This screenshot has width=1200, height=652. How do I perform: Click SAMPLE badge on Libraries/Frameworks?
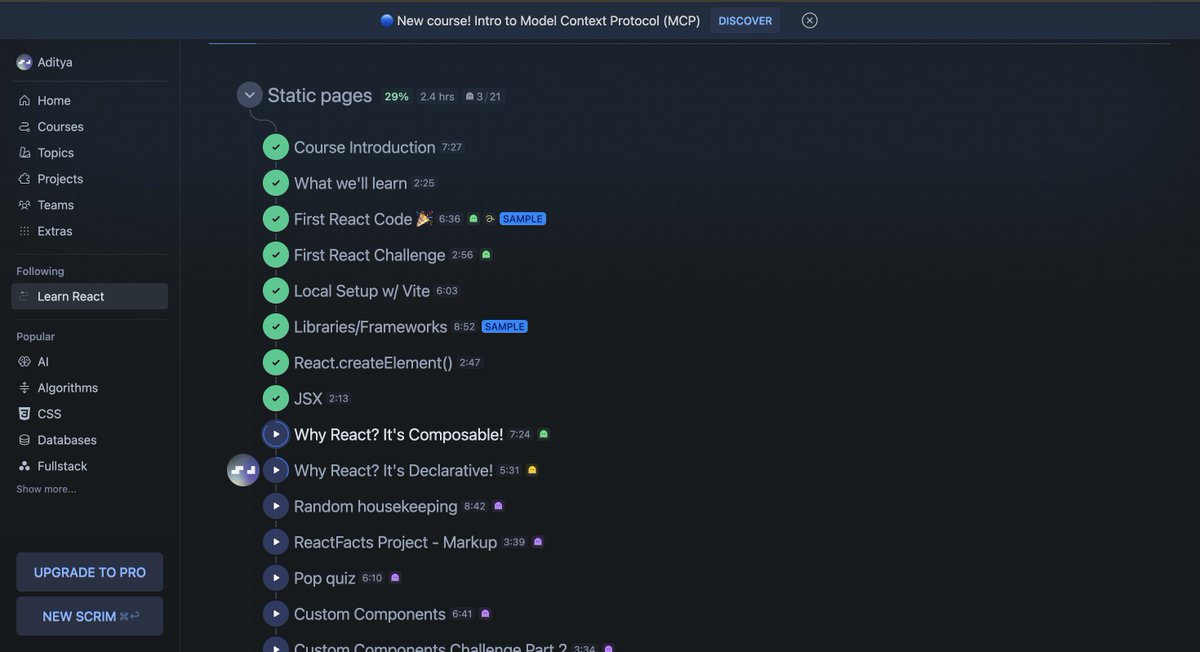pos(504,327)
